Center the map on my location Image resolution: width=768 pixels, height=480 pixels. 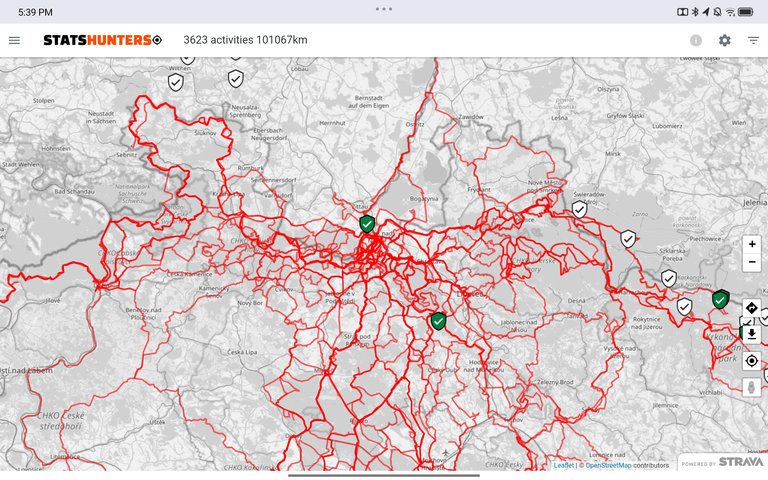coord(752,360)
